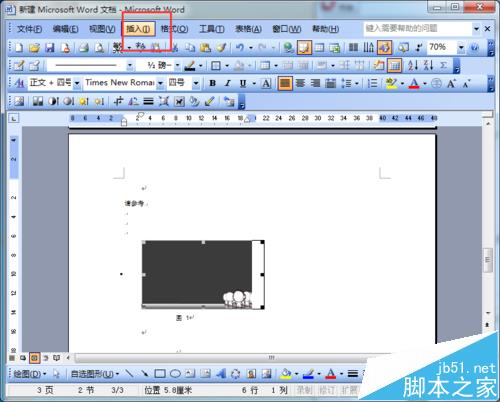Click Set Transparent Color tool
Viewport: 500px width, 402px height.
(x=209, y=101)
